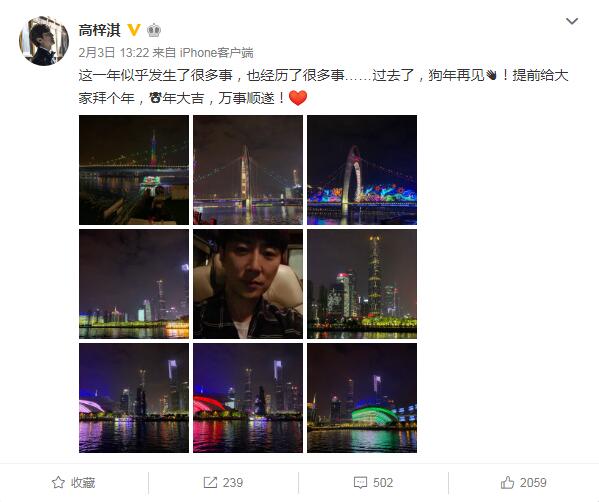
Task: Open comments via the speech bubble icon
Action: click(360, 483)
